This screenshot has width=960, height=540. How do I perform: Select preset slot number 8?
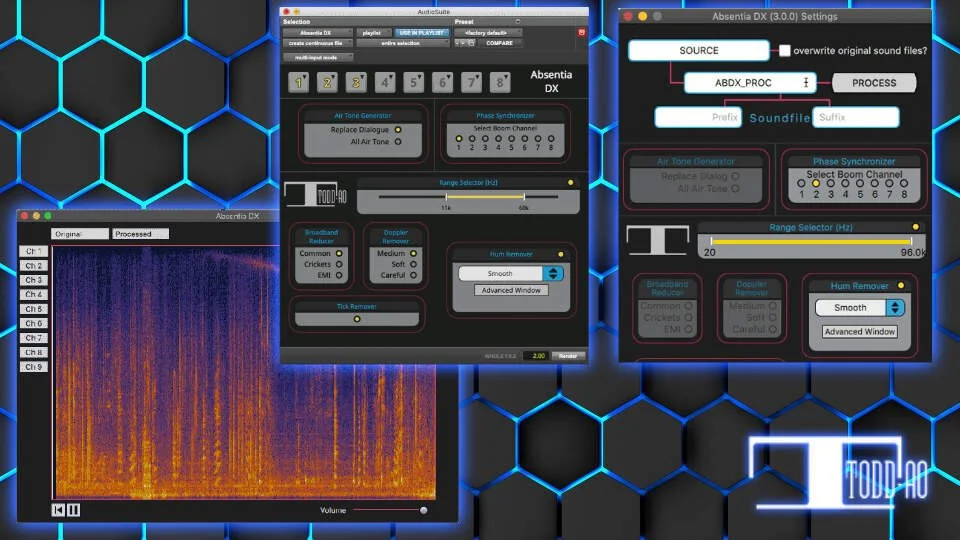coord(500,82)
